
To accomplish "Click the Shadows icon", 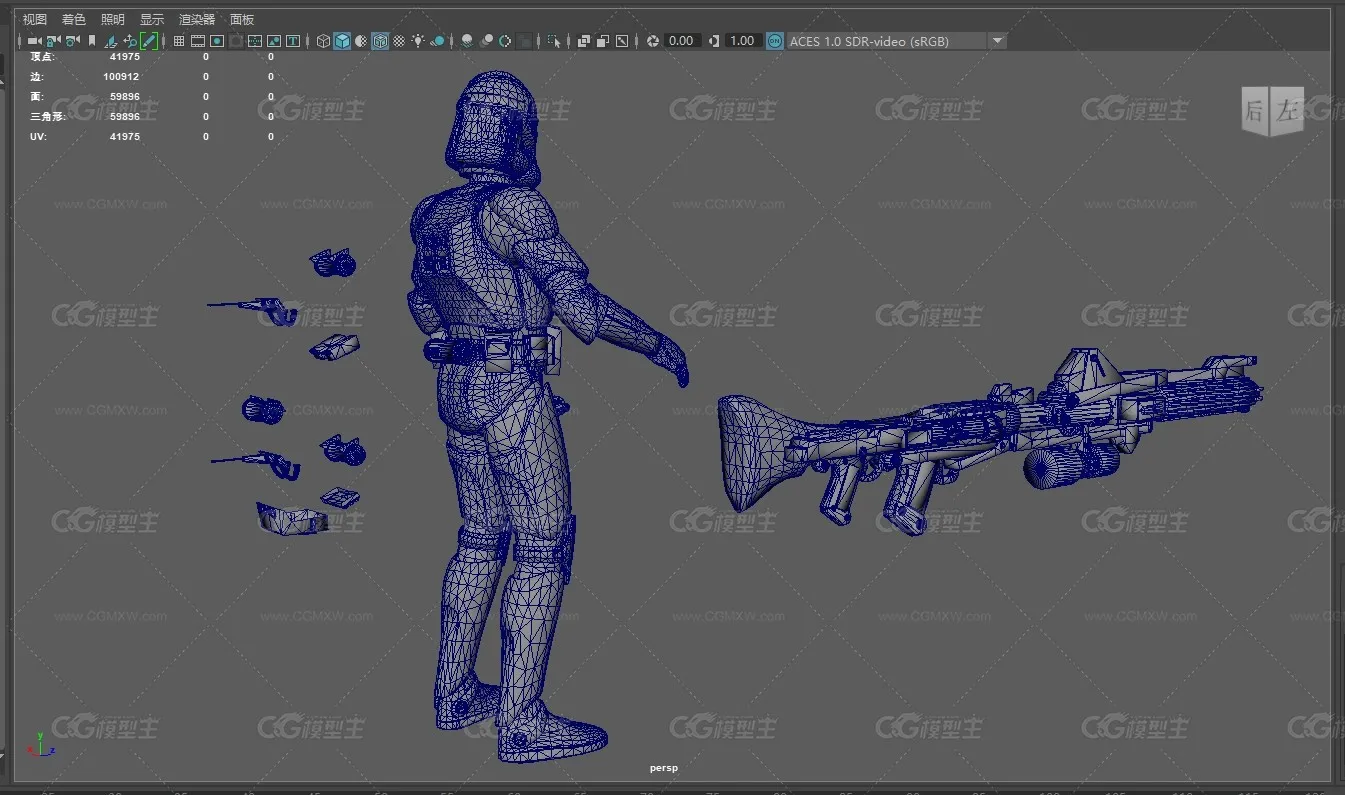I will [x=438, y=41].
